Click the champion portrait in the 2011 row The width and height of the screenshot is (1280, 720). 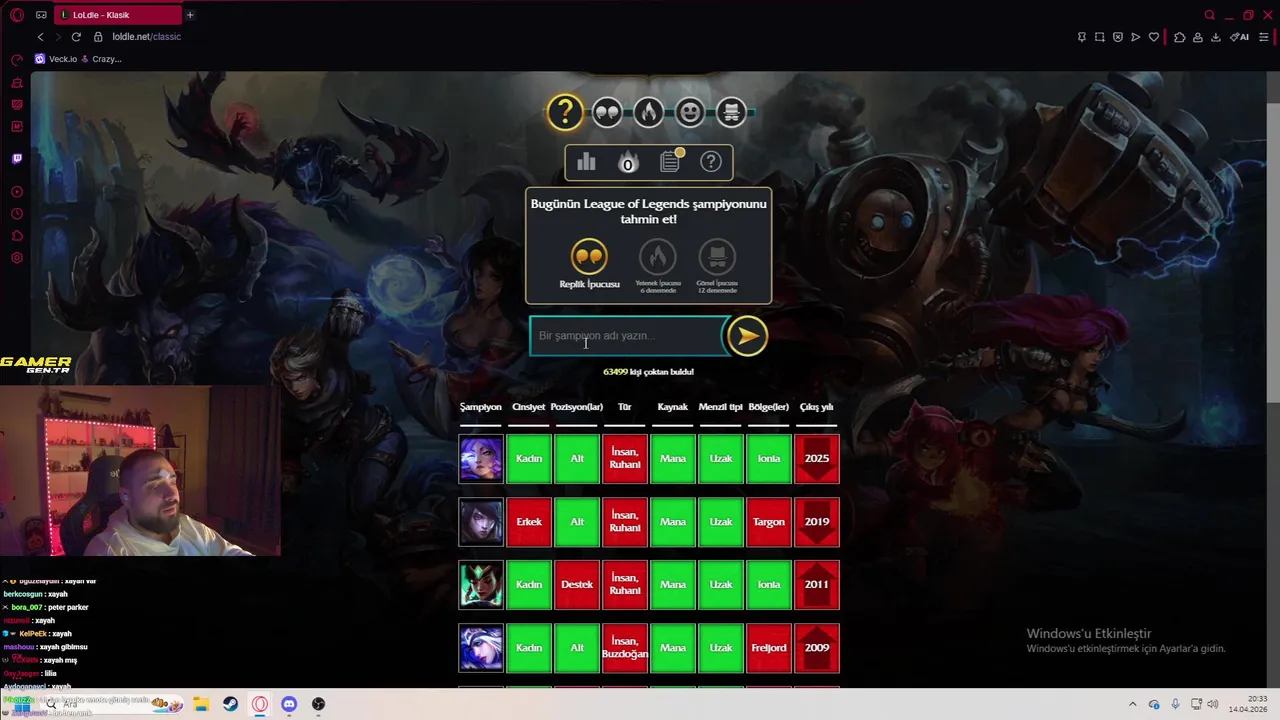(481, 585)
